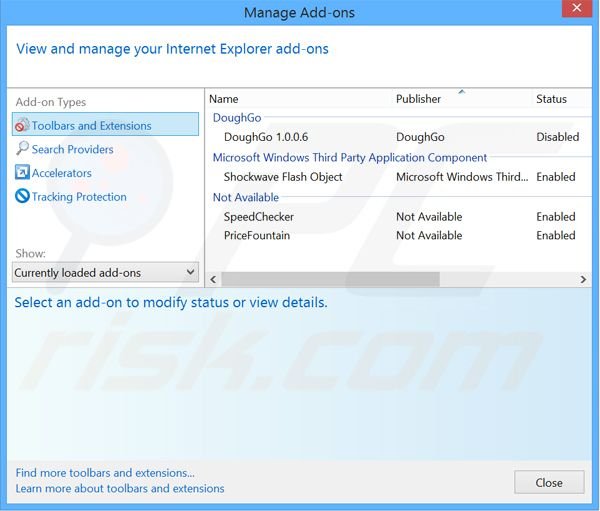Click SpeedChecker's Not Available publisher cell
The height and width of the screenshot is (511, 600).
tap(429, 217)
